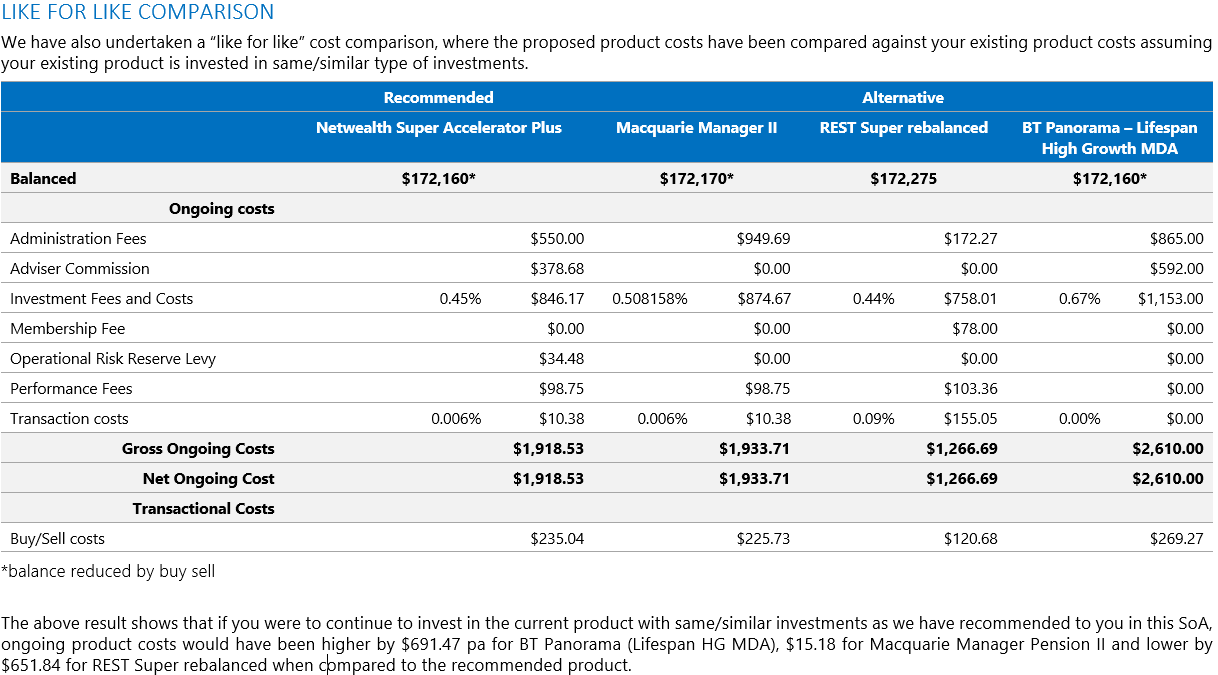Click the 0.508158% investment fee percentage
This screenshot has width=1218, height=675.
649,299
